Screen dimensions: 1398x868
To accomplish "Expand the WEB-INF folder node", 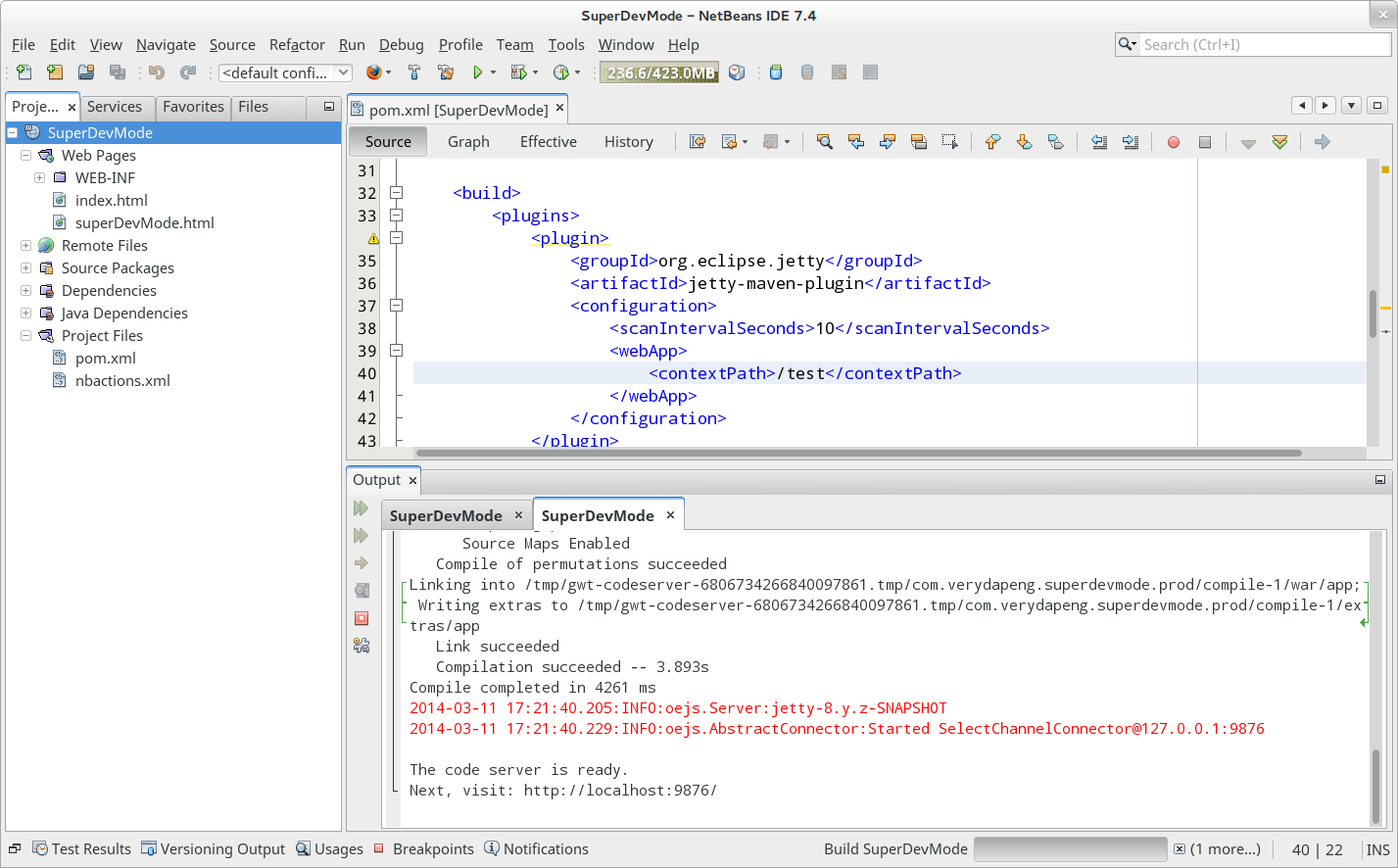I will click(40, 177).
